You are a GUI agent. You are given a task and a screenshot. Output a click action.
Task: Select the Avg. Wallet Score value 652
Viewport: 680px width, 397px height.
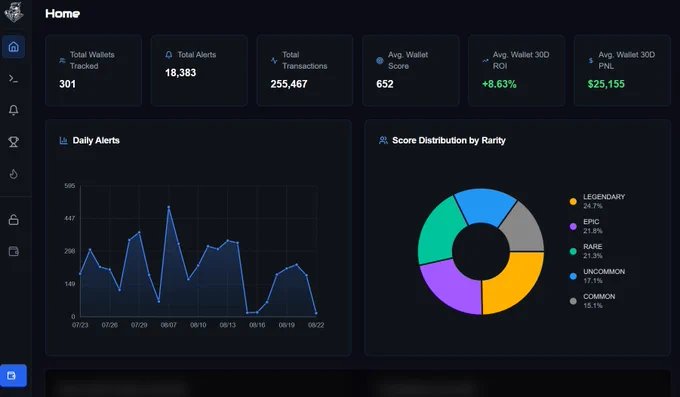click(385, 84)
